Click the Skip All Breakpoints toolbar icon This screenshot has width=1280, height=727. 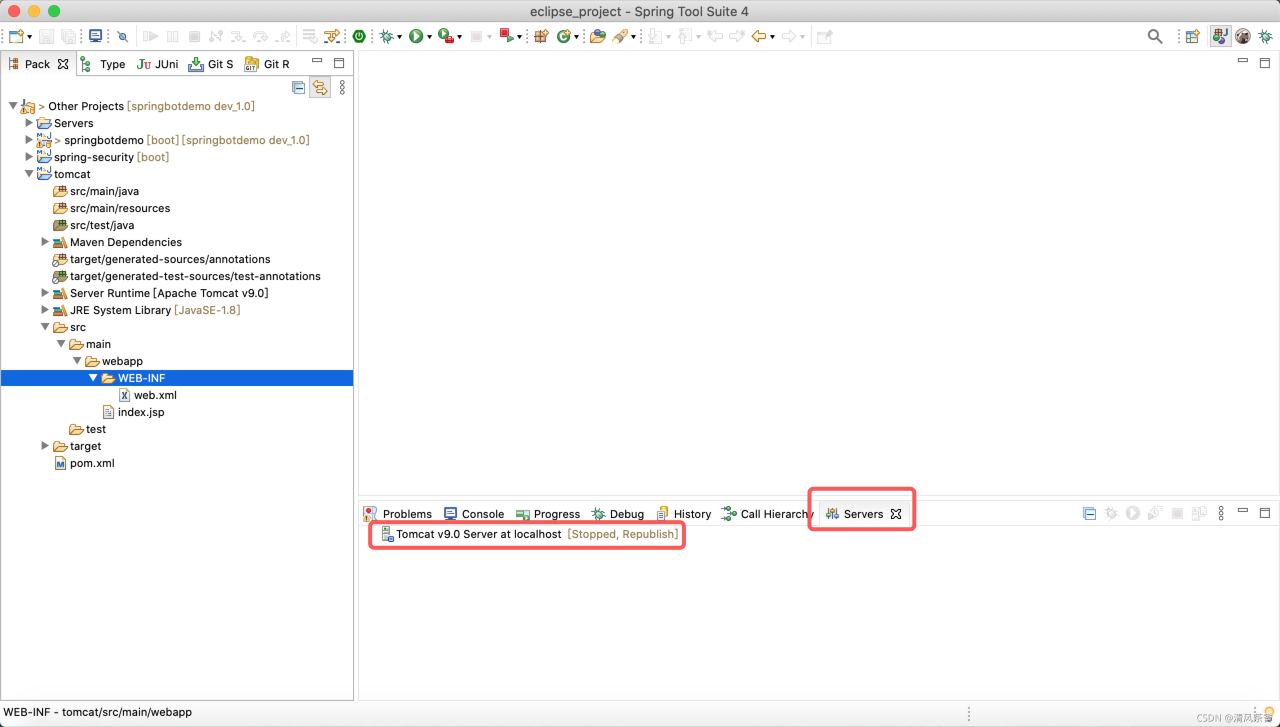coord(122,36)
